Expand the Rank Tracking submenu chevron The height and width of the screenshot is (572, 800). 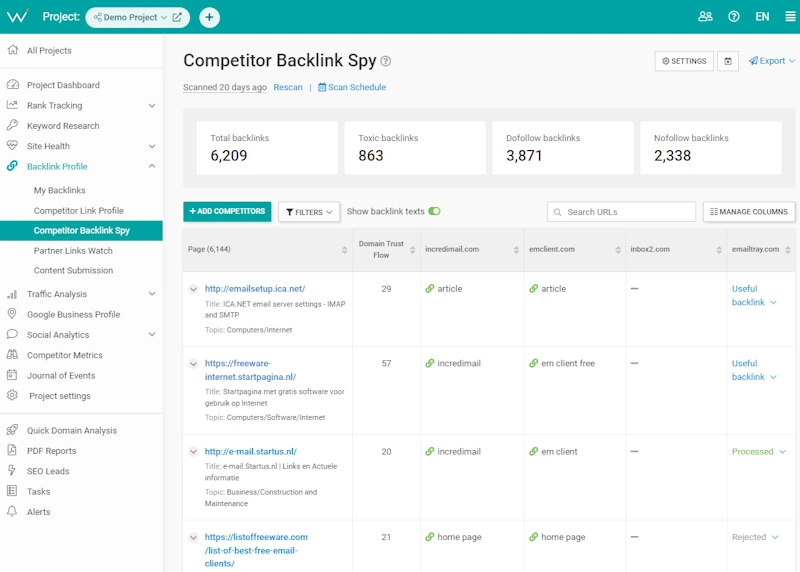tap(152, 106)
